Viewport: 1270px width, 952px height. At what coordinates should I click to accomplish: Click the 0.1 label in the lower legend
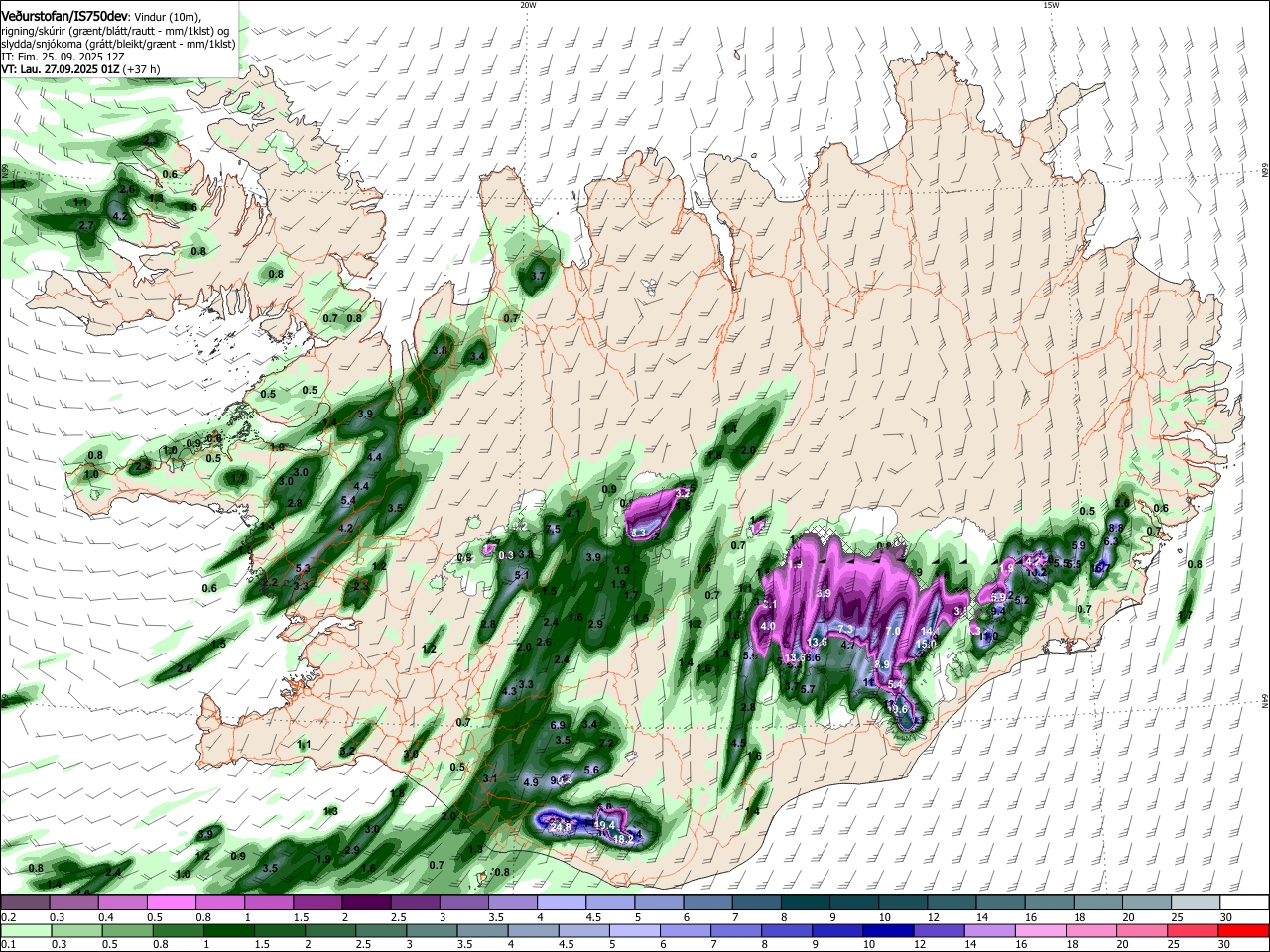(x=8, y=944)
